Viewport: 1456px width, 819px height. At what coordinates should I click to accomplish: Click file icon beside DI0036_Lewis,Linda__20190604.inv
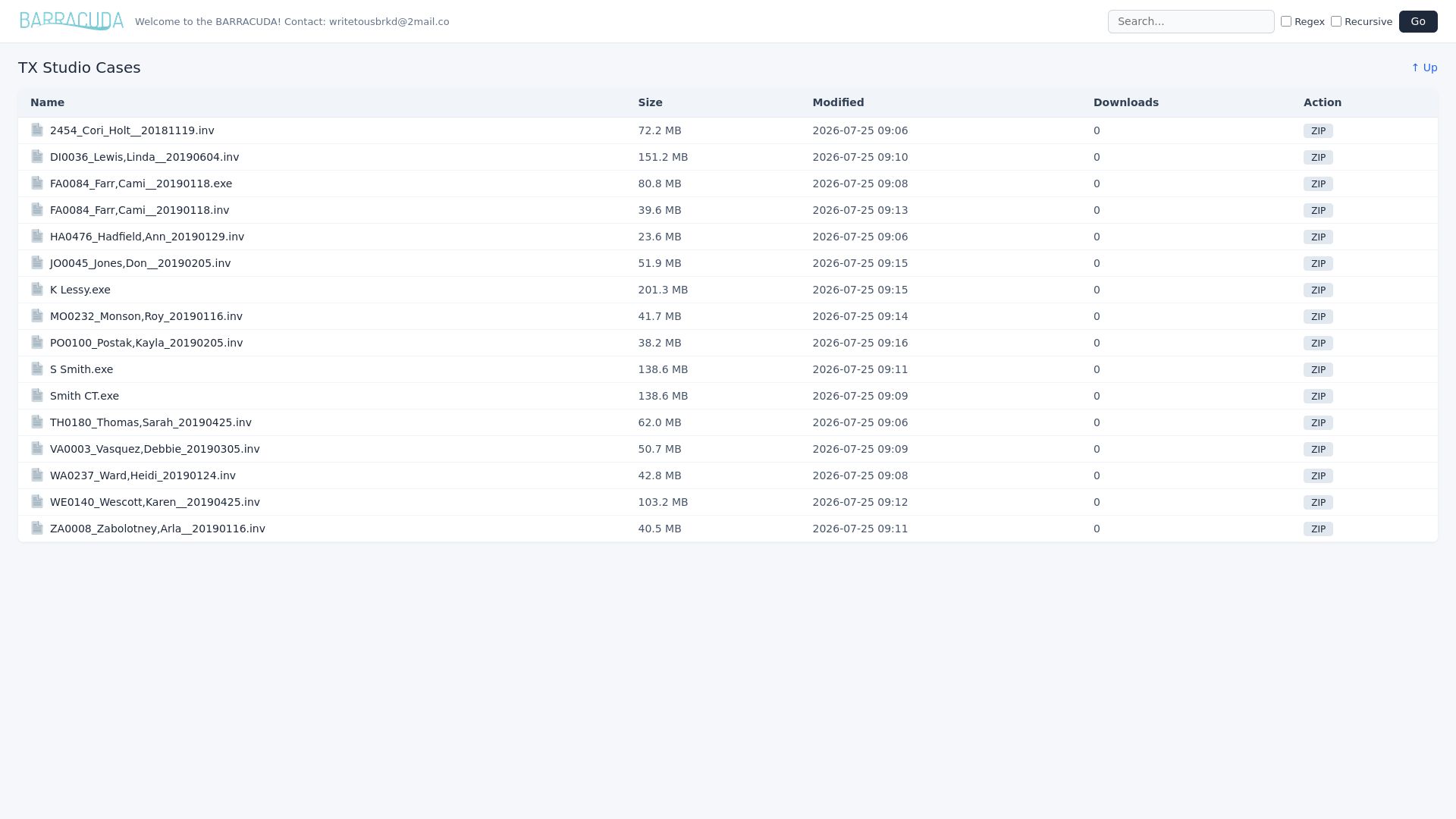37,156
